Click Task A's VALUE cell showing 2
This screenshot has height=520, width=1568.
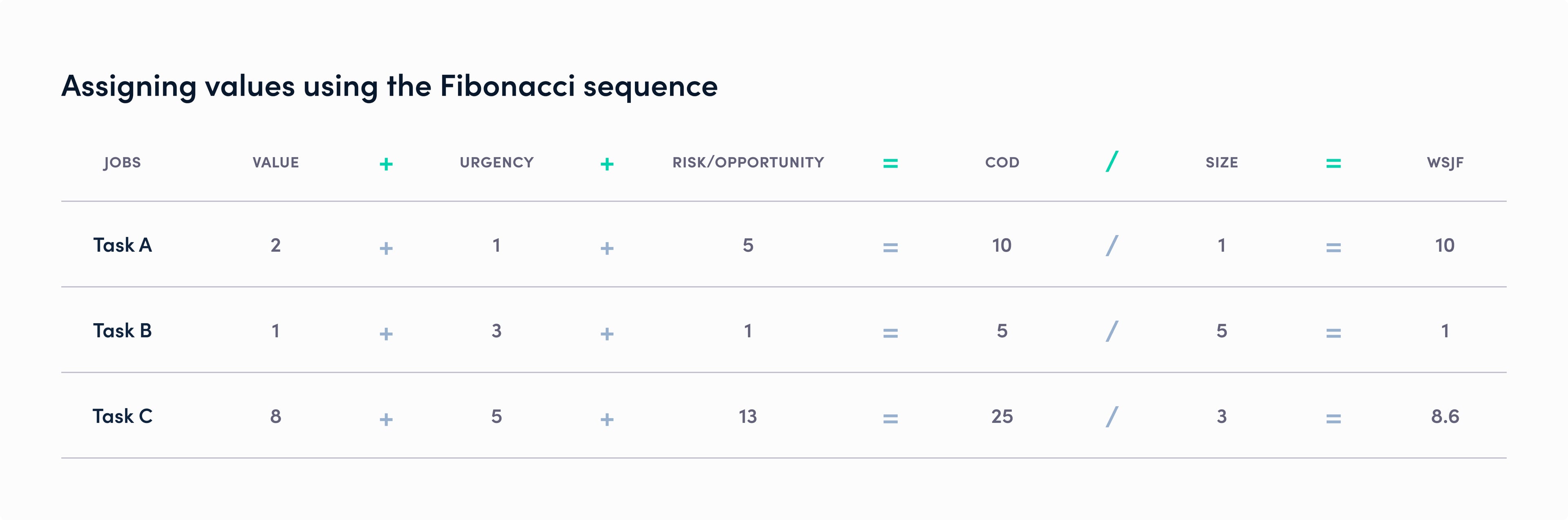coord(276,245)
